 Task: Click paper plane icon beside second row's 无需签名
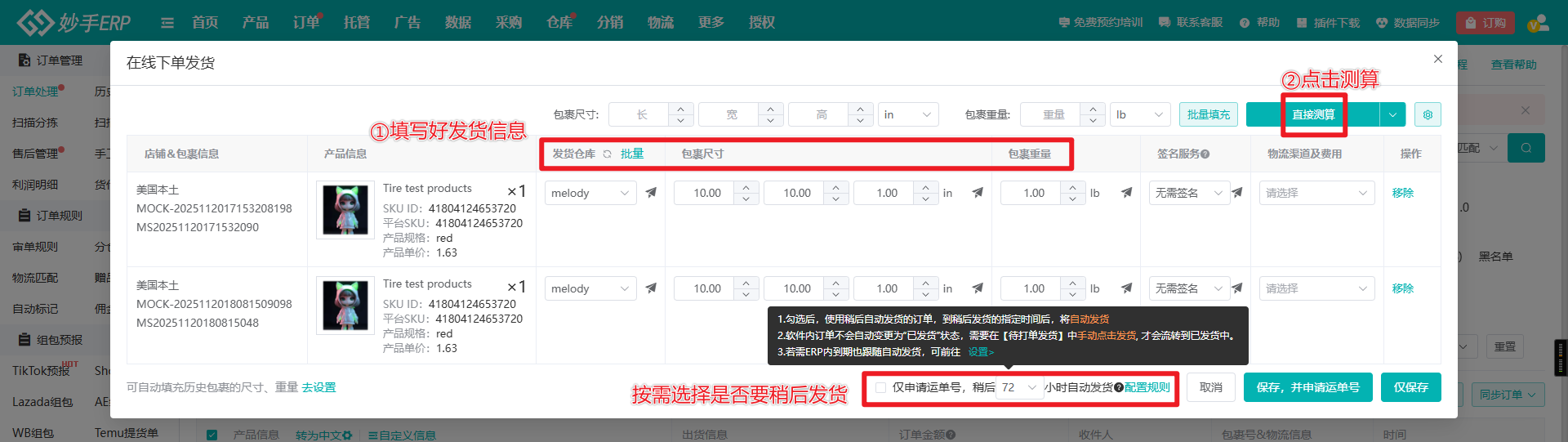[1237, 288]
